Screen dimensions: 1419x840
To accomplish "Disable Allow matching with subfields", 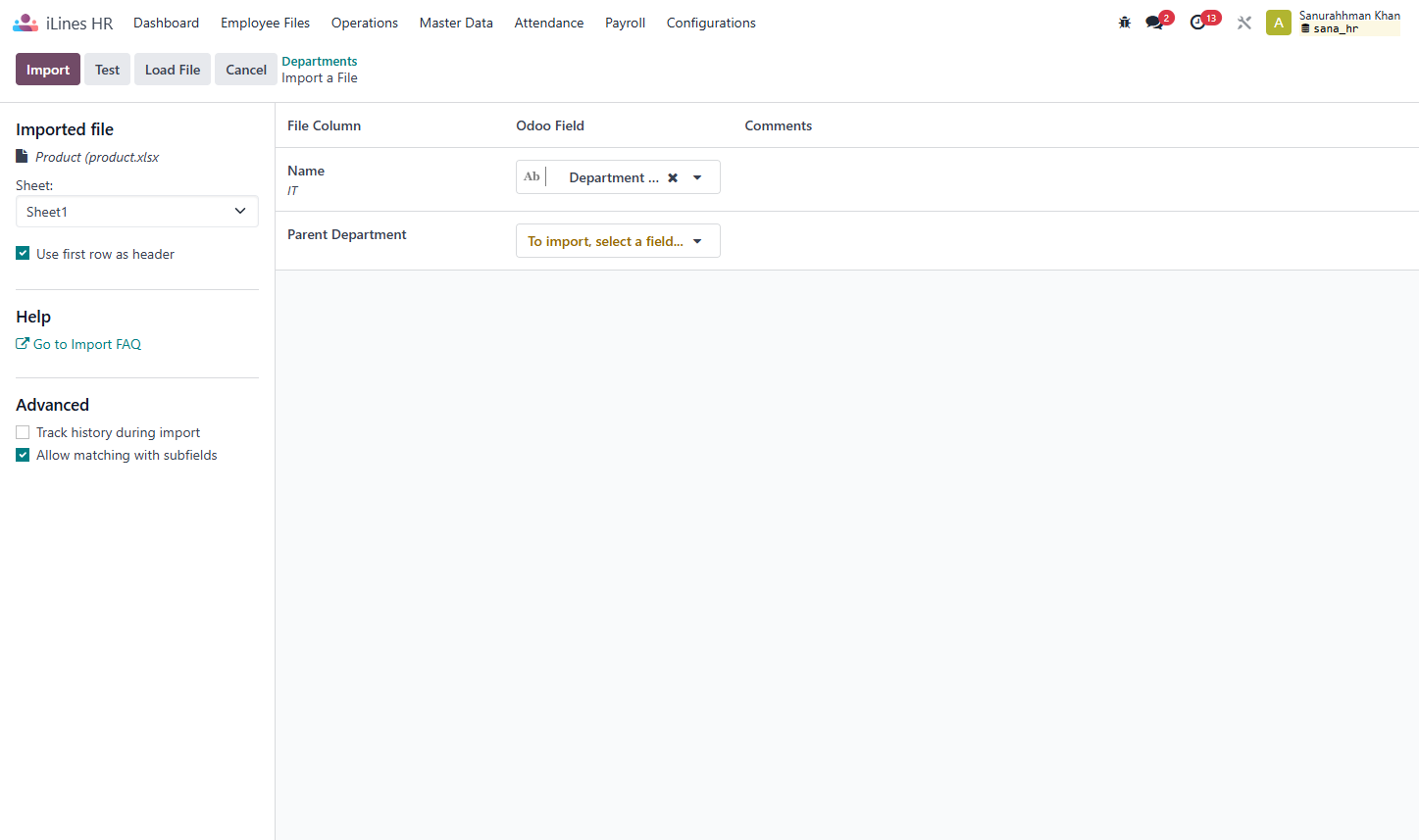I will tap(23, 455).
